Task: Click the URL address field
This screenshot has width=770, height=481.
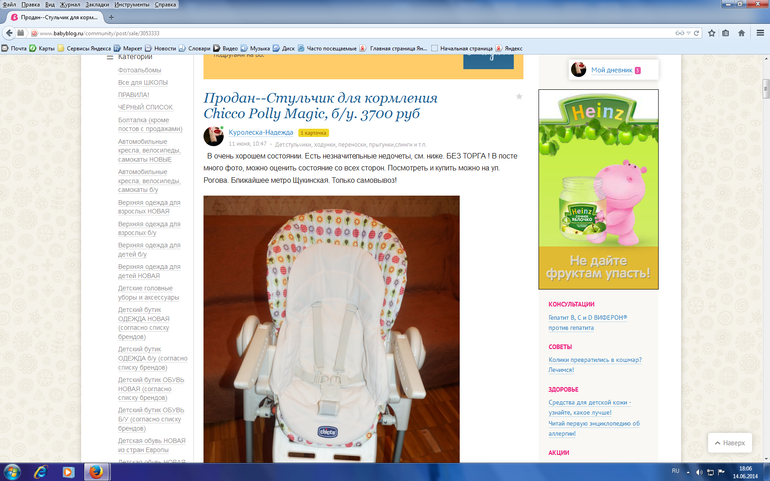Action: 354,33
